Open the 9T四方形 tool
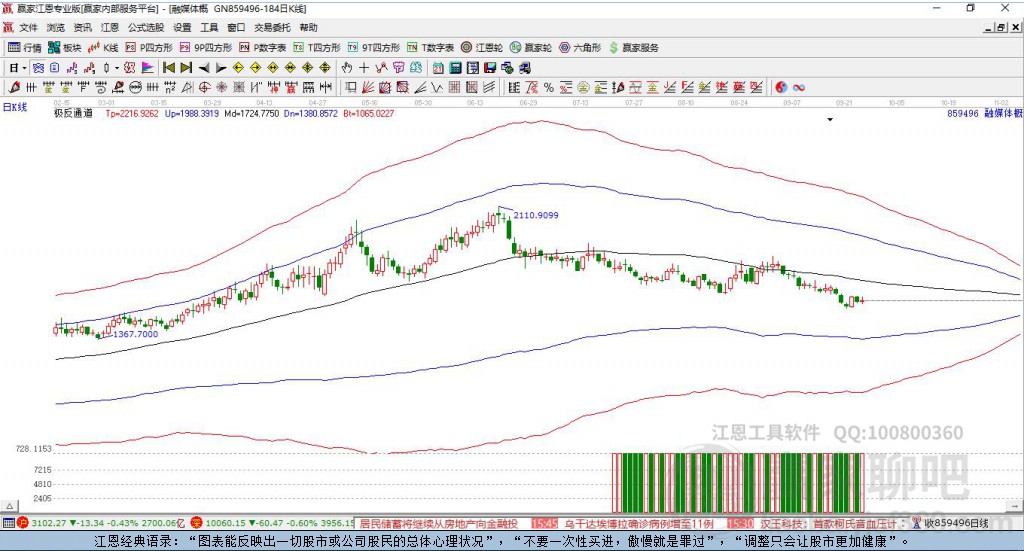This screenshot has height=551, width=1024. pyautogui.click(x=374, y=48)
